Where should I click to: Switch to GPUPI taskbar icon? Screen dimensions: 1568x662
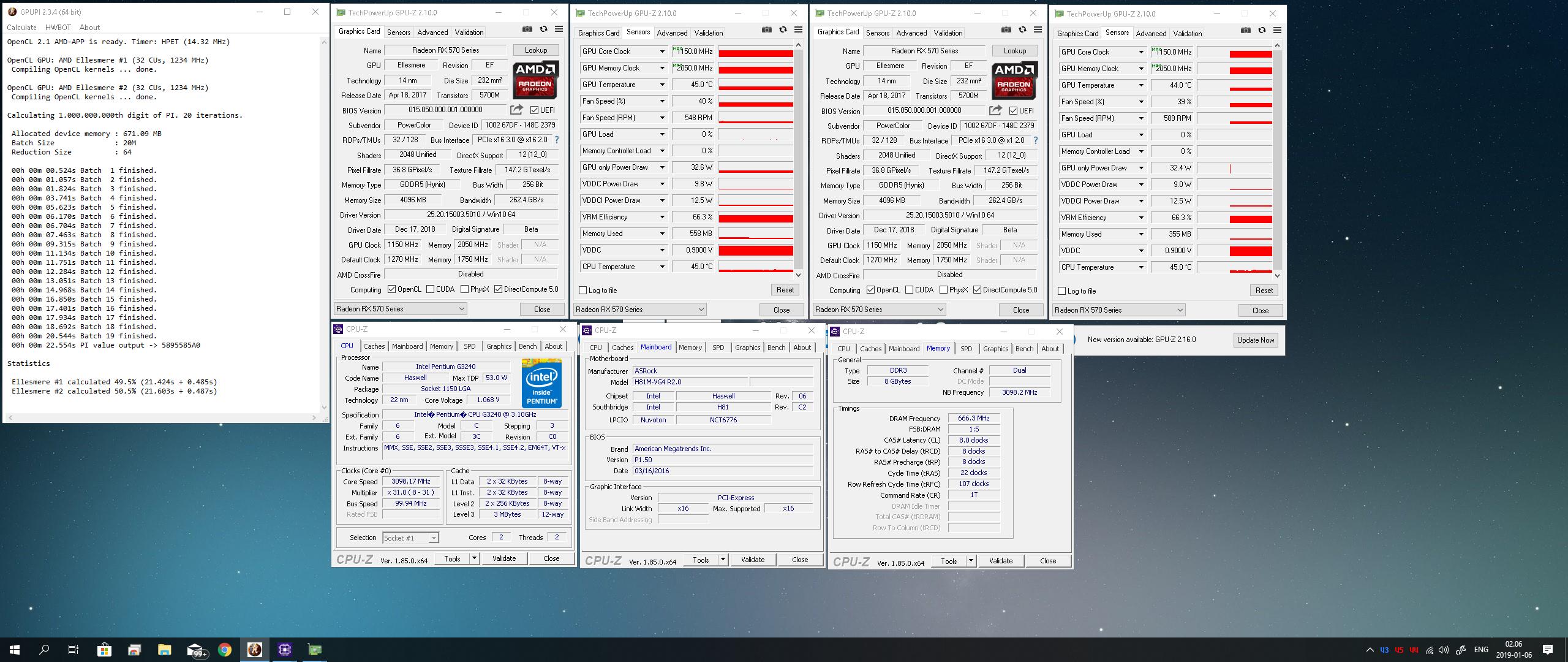click(255, 650)
